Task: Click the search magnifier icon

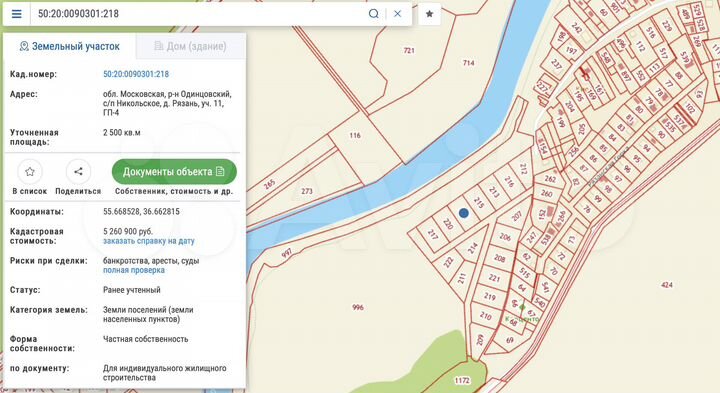Action: pyautogui.click(x=374, y=14)
